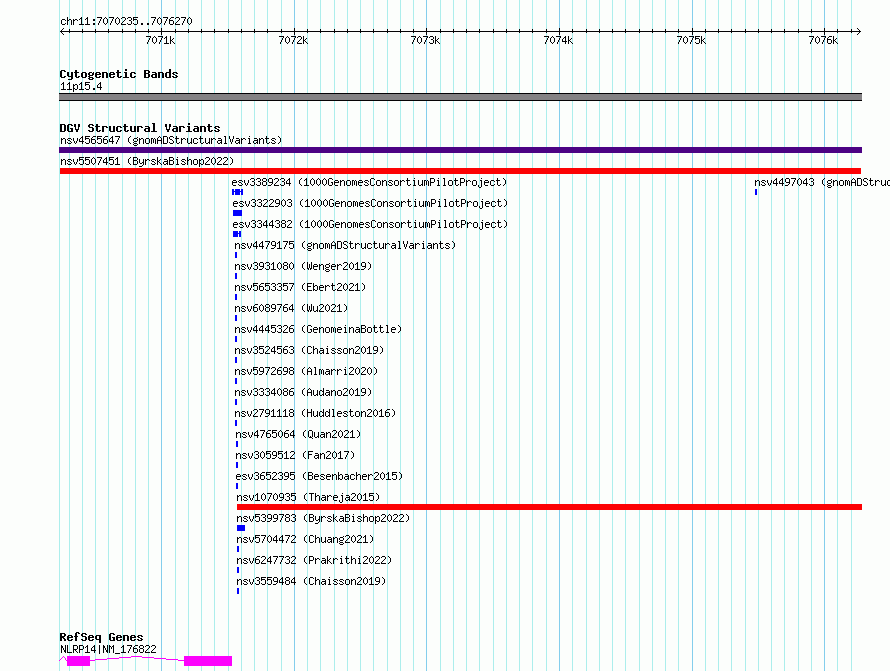Click the nsv4565647 gnomAD variant label

[x=171, y=140]
